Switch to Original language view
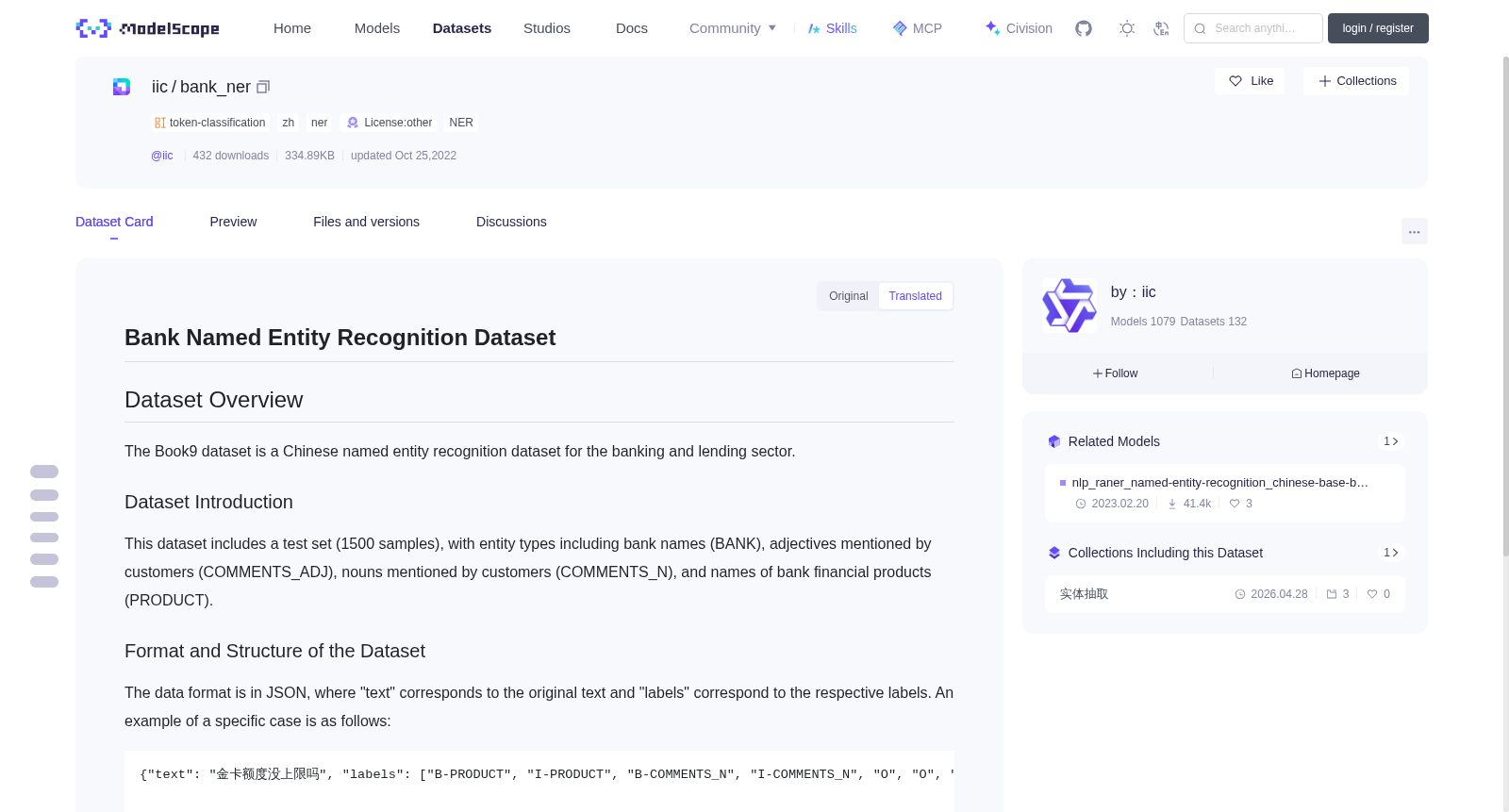This screenshot has height=812, width=1509. pyautogui.click(x=848, y=296)
